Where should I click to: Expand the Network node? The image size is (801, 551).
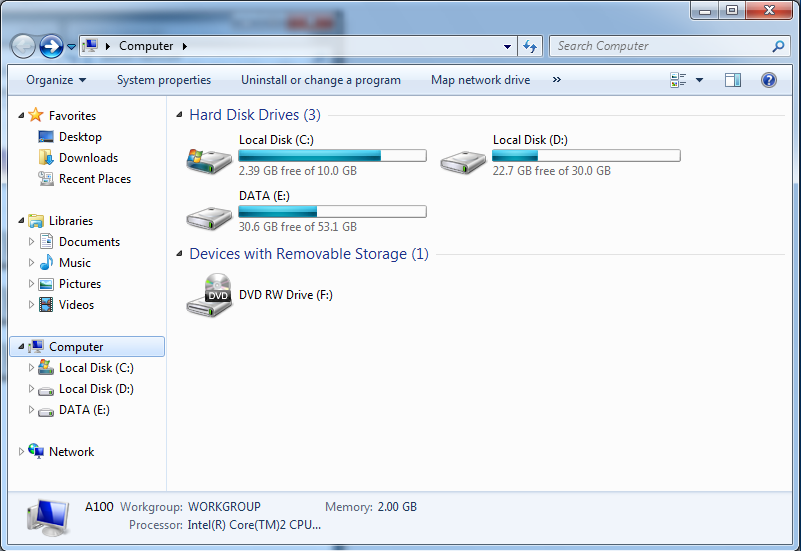[x=21, y=451]
